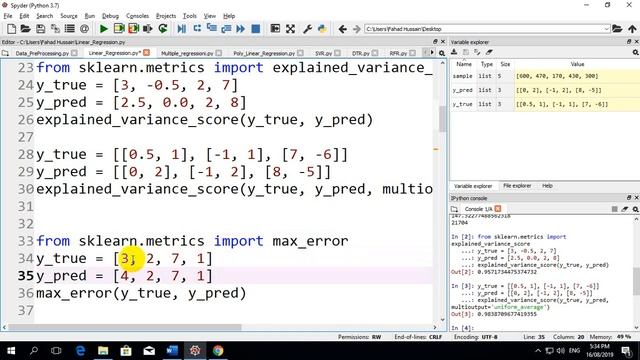Start debugging with the Debug file icon
Screen dimensions: 640x360
[x=182, y=29]
